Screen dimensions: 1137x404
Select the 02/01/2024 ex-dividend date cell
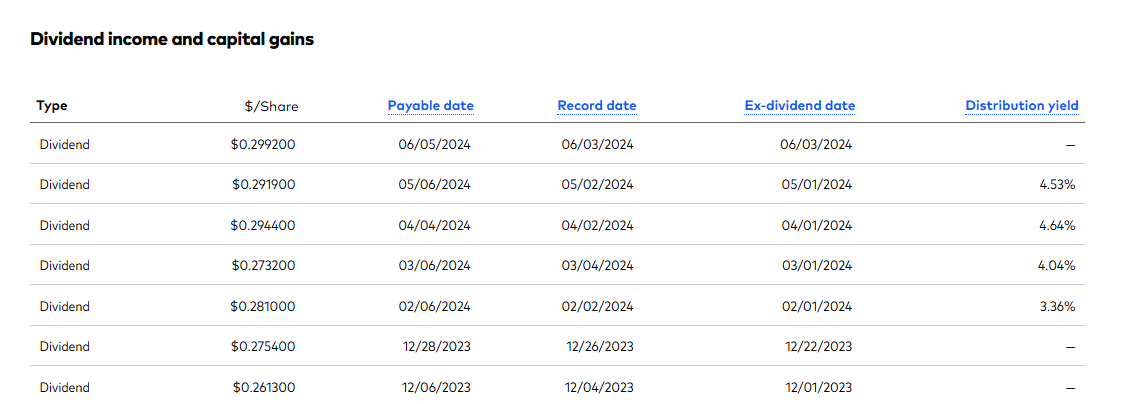click(816, 306)
